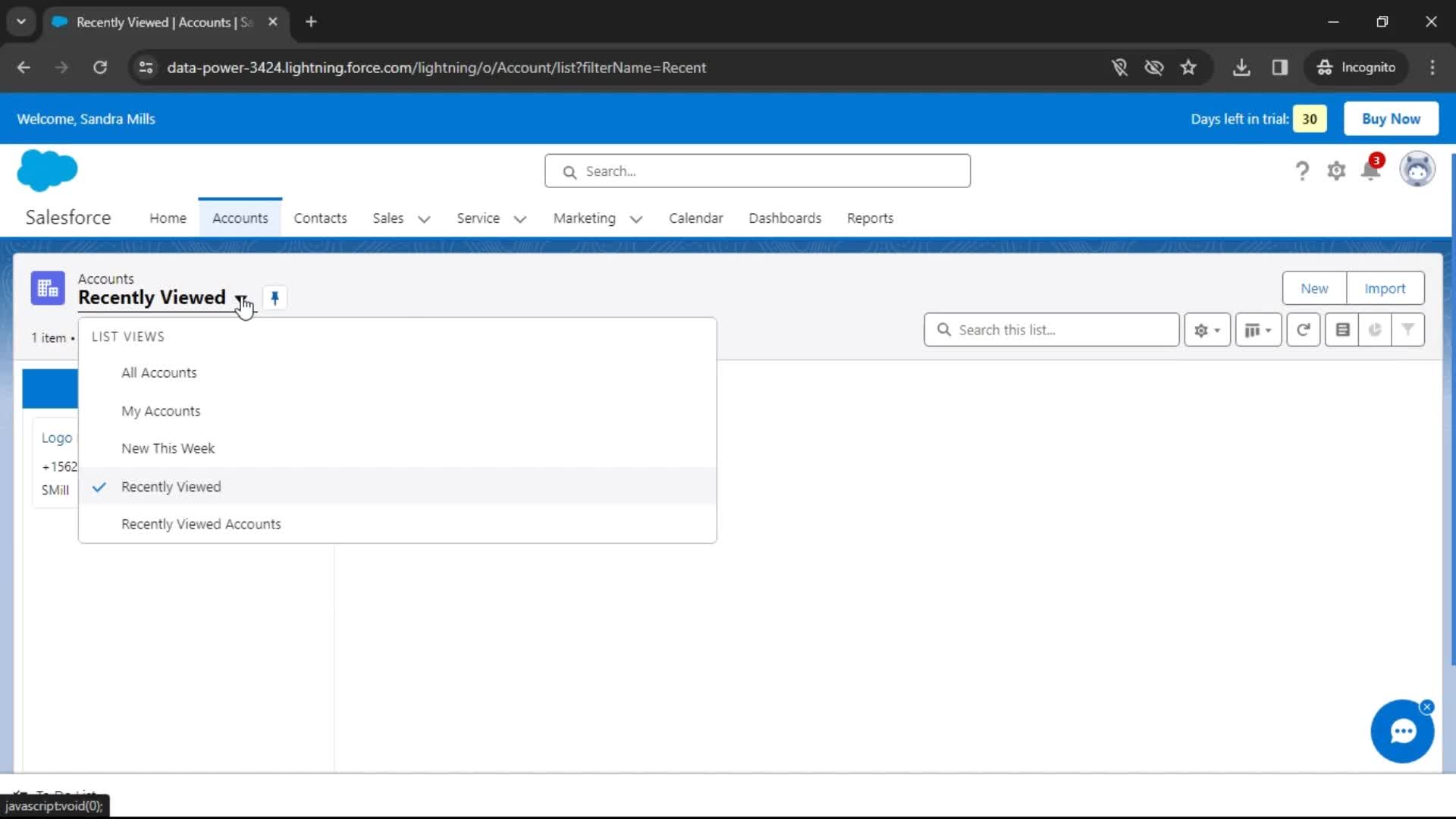Click the Import button
Image resolution: width=1456 pixels, height=819 pixels.
1385,288
